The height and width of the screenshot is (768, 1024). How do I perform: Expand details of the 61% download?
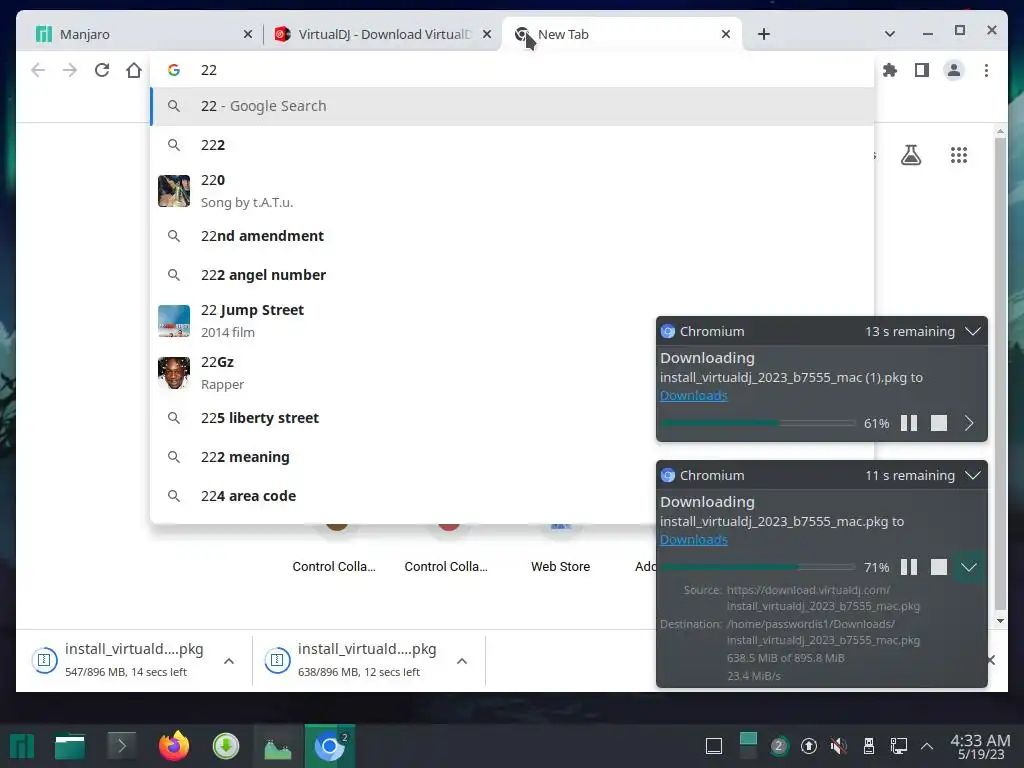tap(969, 423)
